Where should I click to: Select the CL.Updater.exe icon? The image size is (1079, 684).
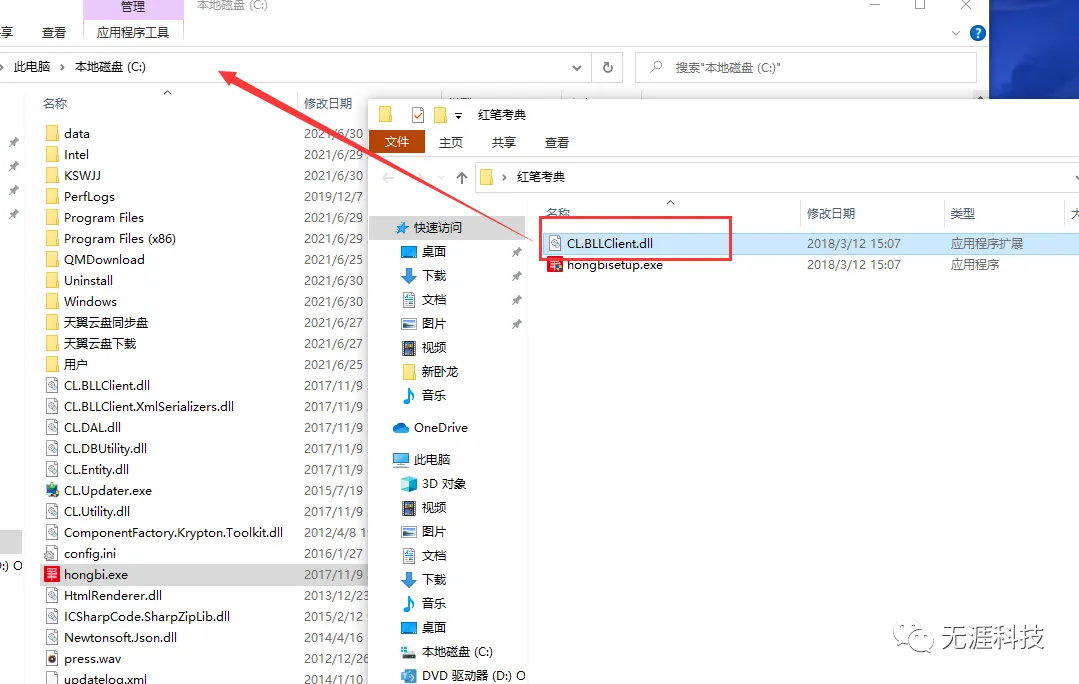pyautogui.click(x=52, y=490)
